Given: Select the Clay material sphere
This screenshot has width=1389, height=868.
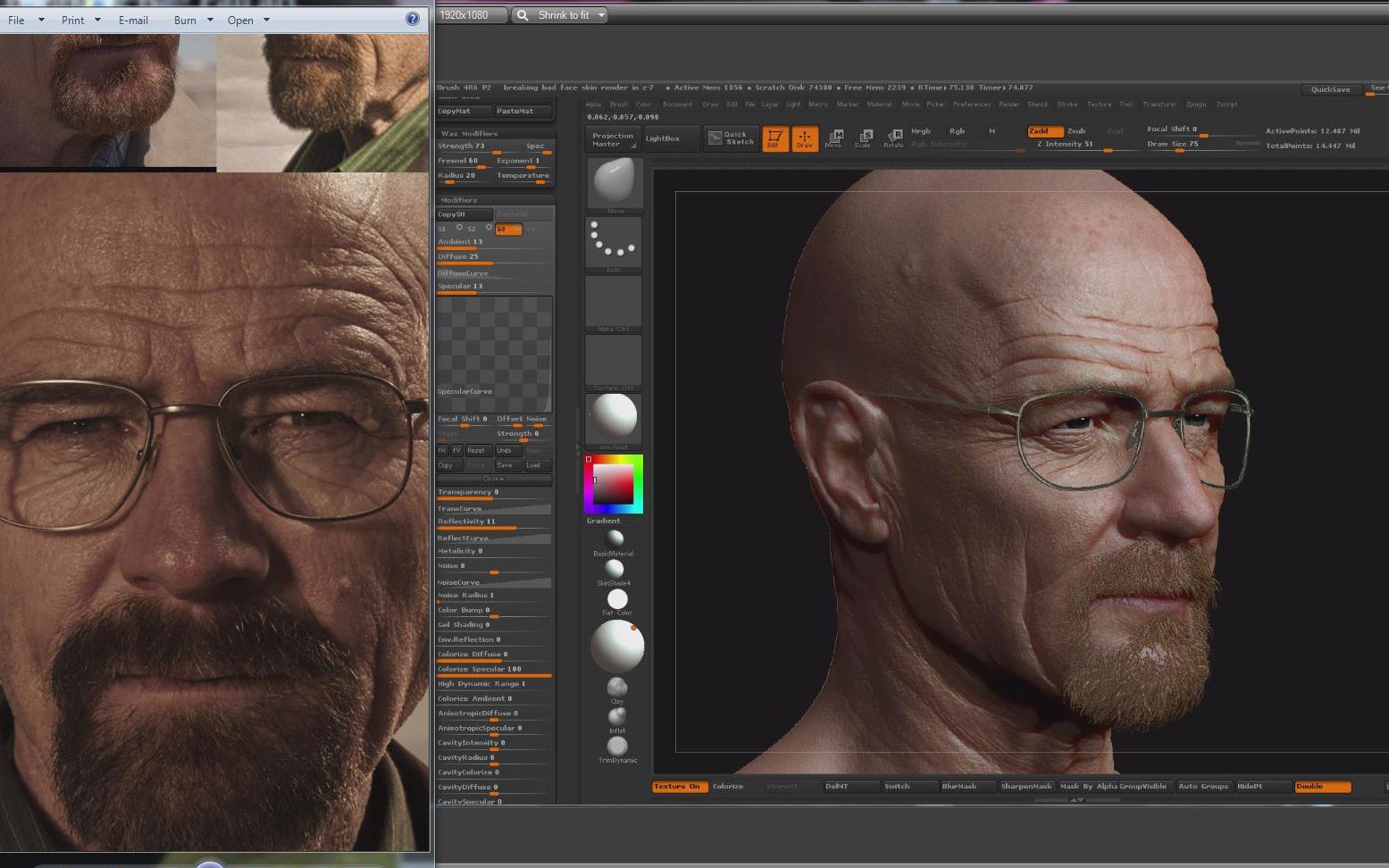Looking at the screenshot, I should tap(615, 686).
